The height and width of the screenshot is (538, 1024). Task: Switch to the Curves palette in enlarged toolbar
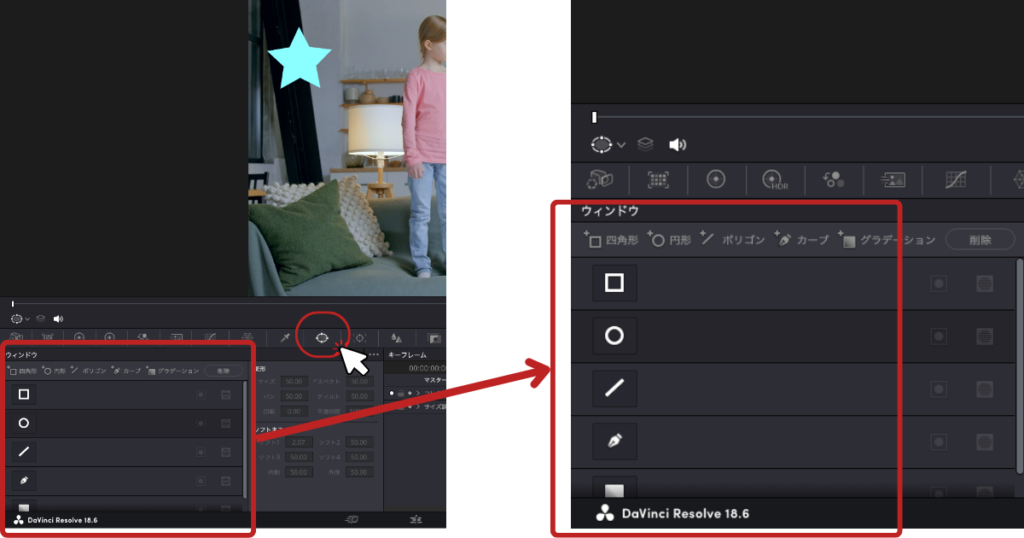pyautogui.click(x=955, y=180)
